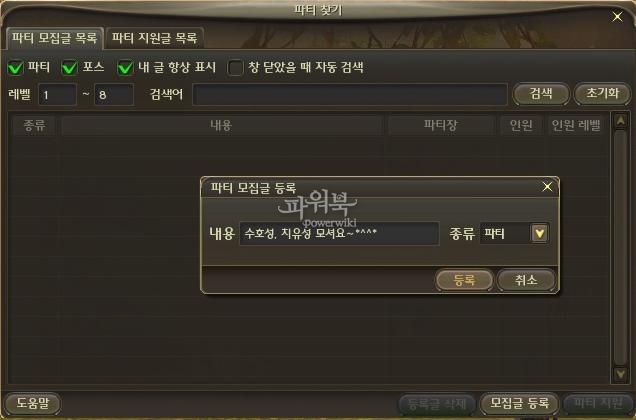This screenshot has width=636, height=420.
Task: Click the 모집글 등록 button
Action: pos(519,403)
